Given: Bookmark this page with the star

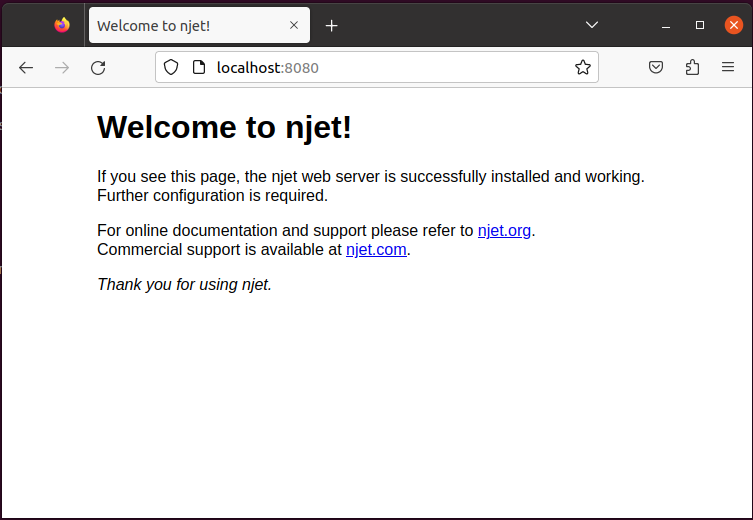Looking at the screenshot, I should pyautogui.click(x=583, y=67).
